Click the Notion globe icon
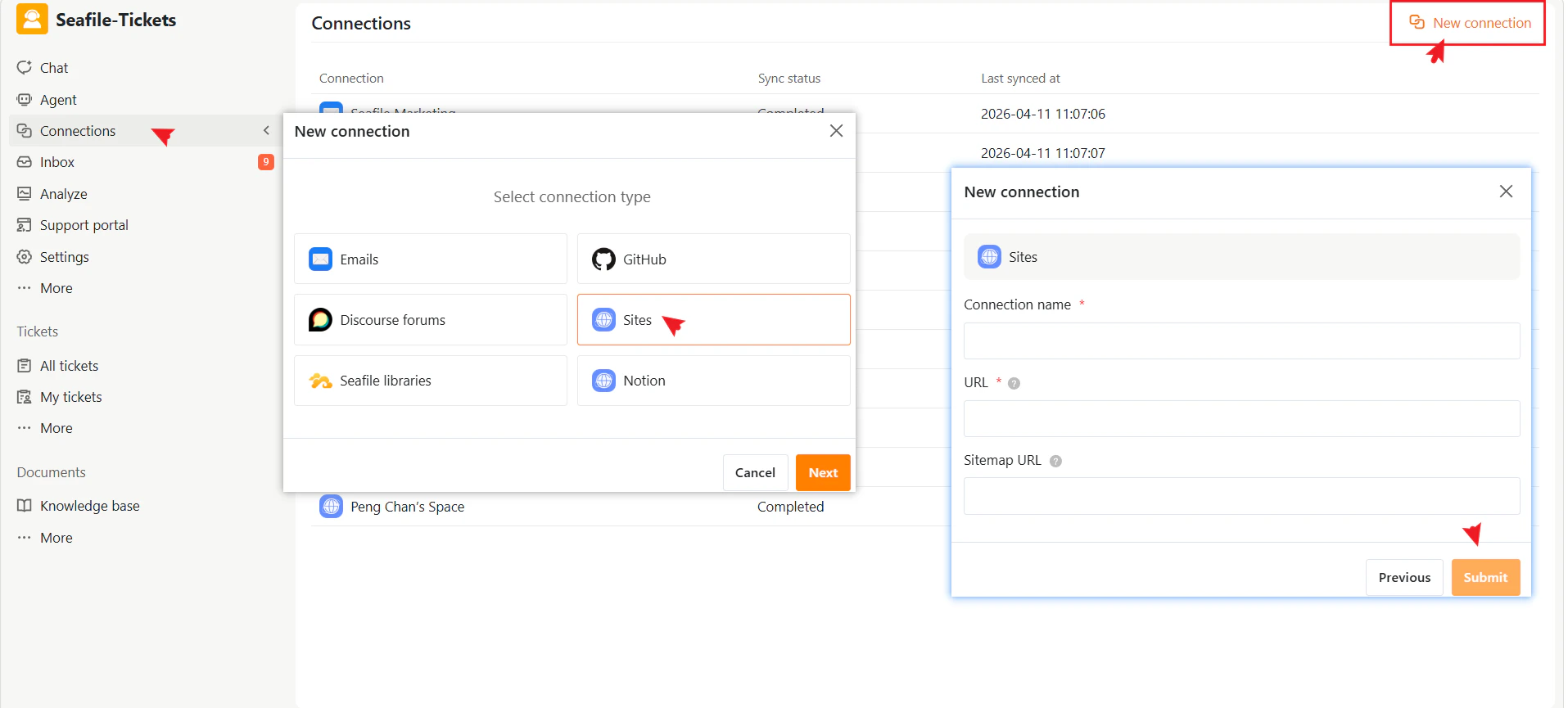 (x=604, y=381)
